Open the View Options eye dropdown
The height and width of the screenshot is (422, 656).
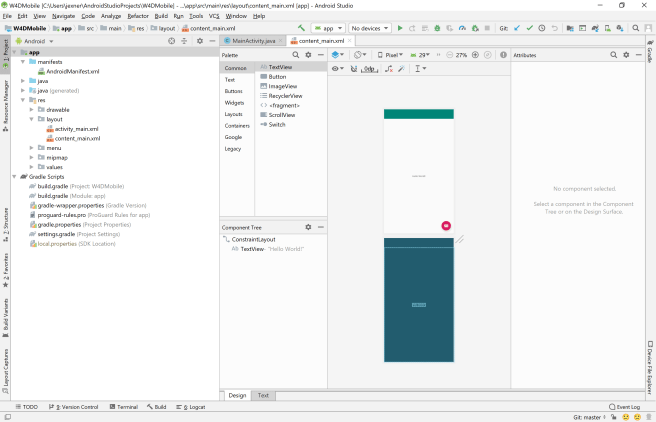pos(336,69)
